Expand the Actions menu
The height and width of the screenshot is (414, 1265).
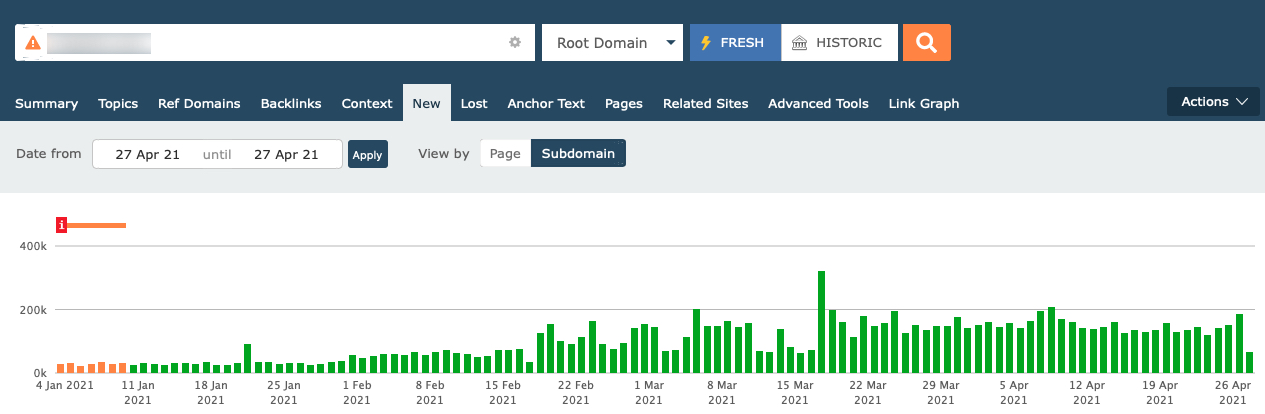pyautogui.click(x=1214, y=102)
